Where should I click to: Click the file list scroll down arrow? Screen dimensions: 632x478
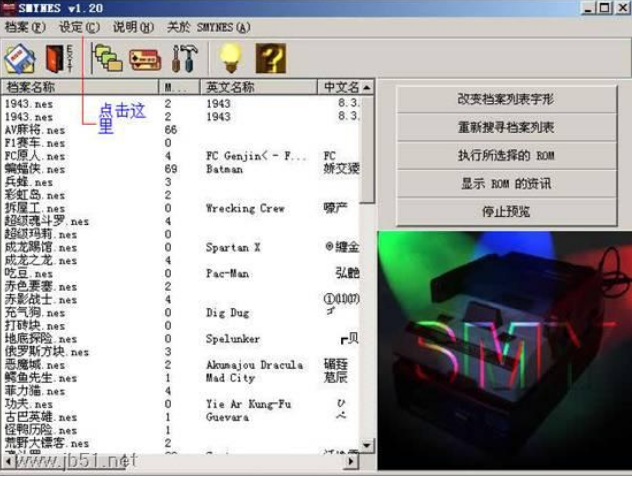[x=367, y=445]
